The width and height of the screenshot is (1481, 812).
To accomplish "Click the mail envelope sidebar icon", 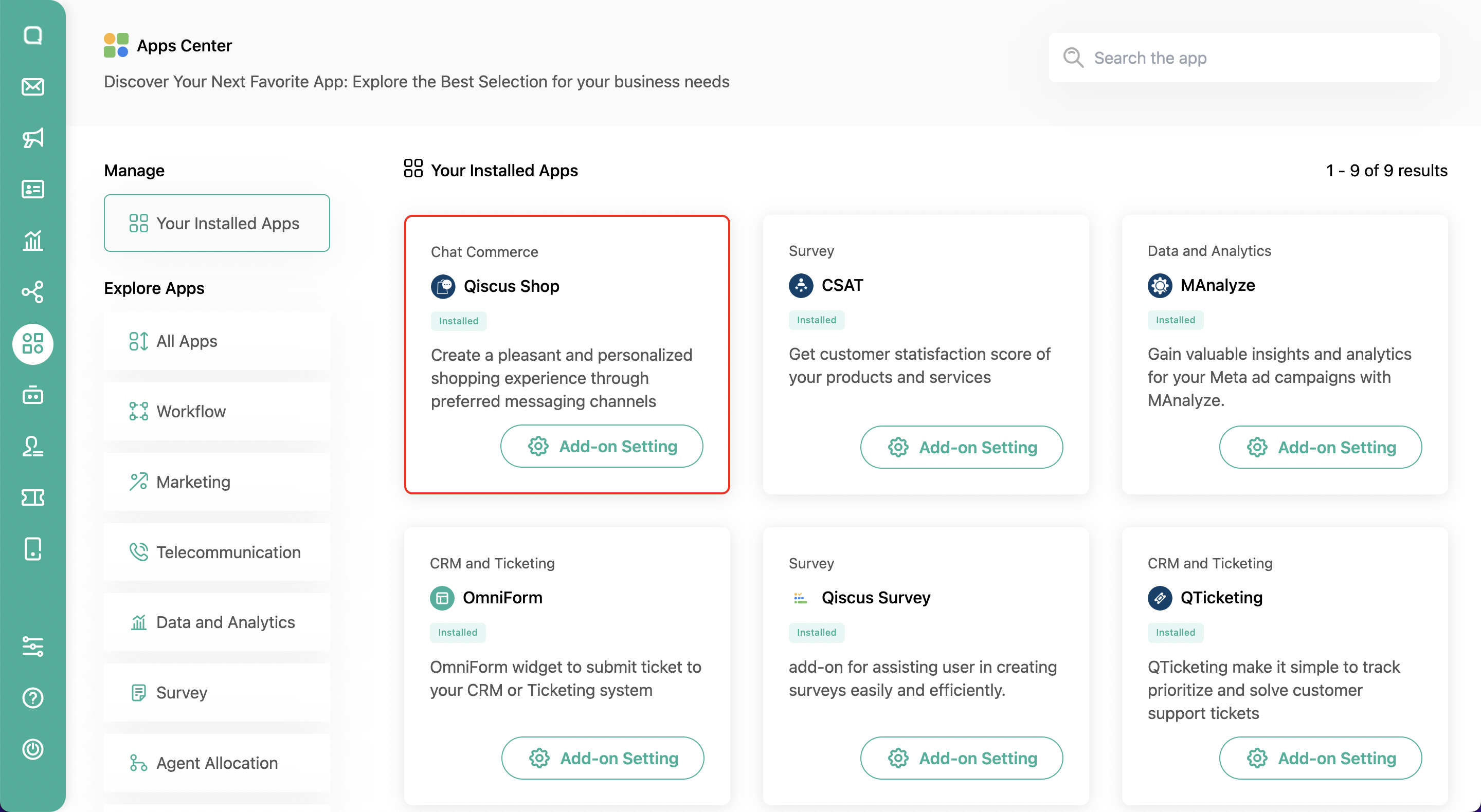I will 33,87.
